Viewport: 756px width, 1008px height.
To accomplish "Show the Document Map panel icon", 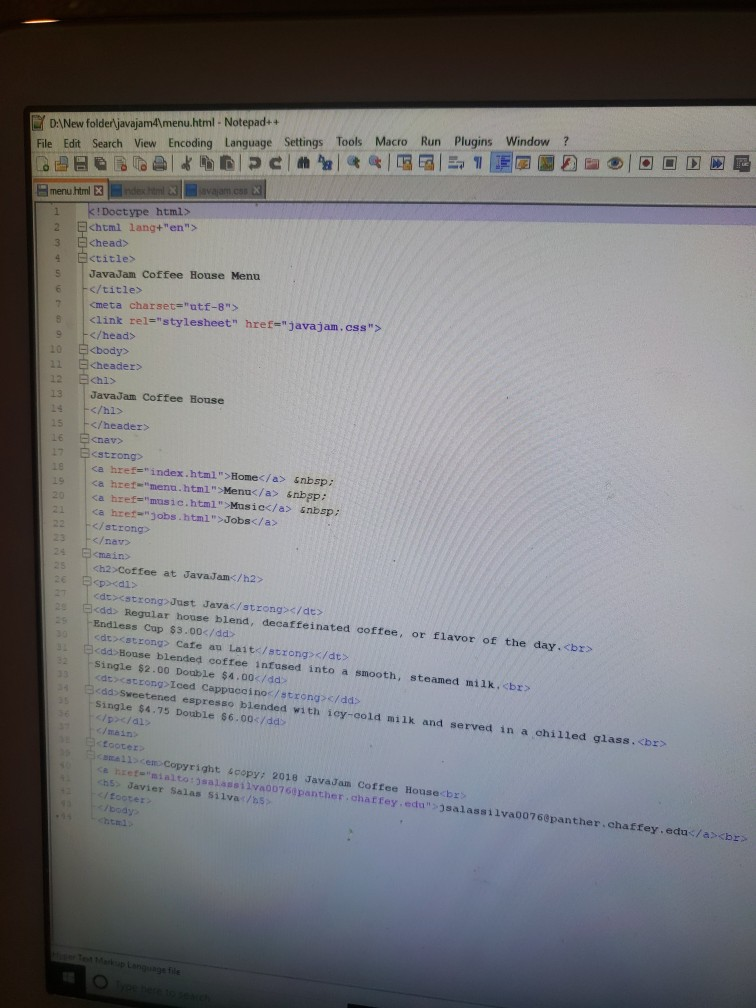I will point(546,163).
